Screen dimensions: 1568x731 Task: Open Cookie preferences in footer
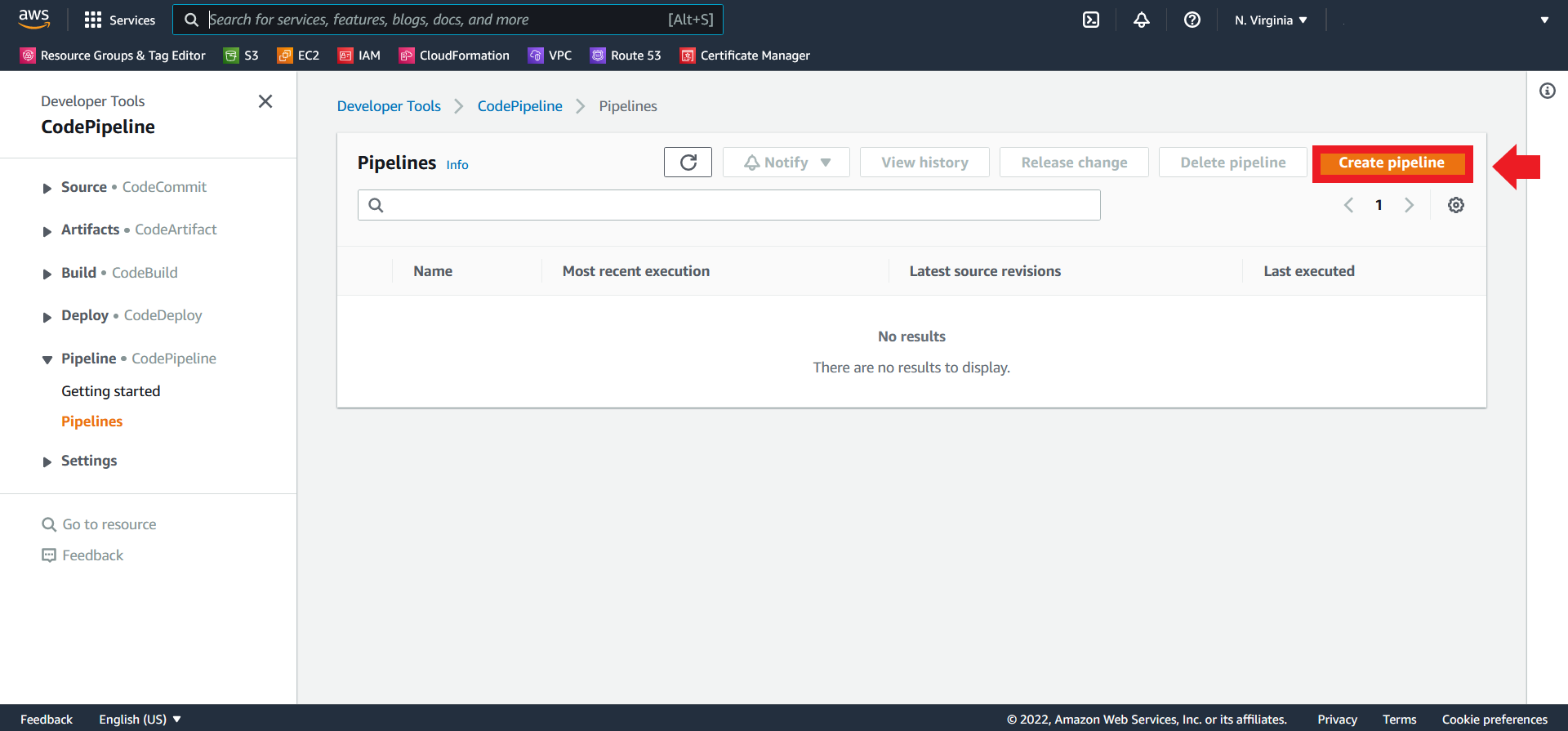(x=1494, y=719)
